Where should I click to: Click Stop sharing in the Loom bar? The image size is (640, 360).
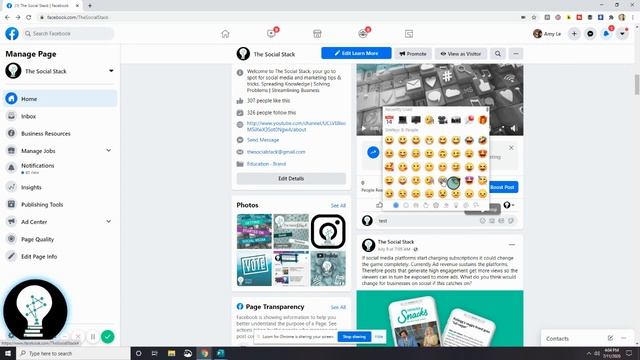[x=354, y=337]
